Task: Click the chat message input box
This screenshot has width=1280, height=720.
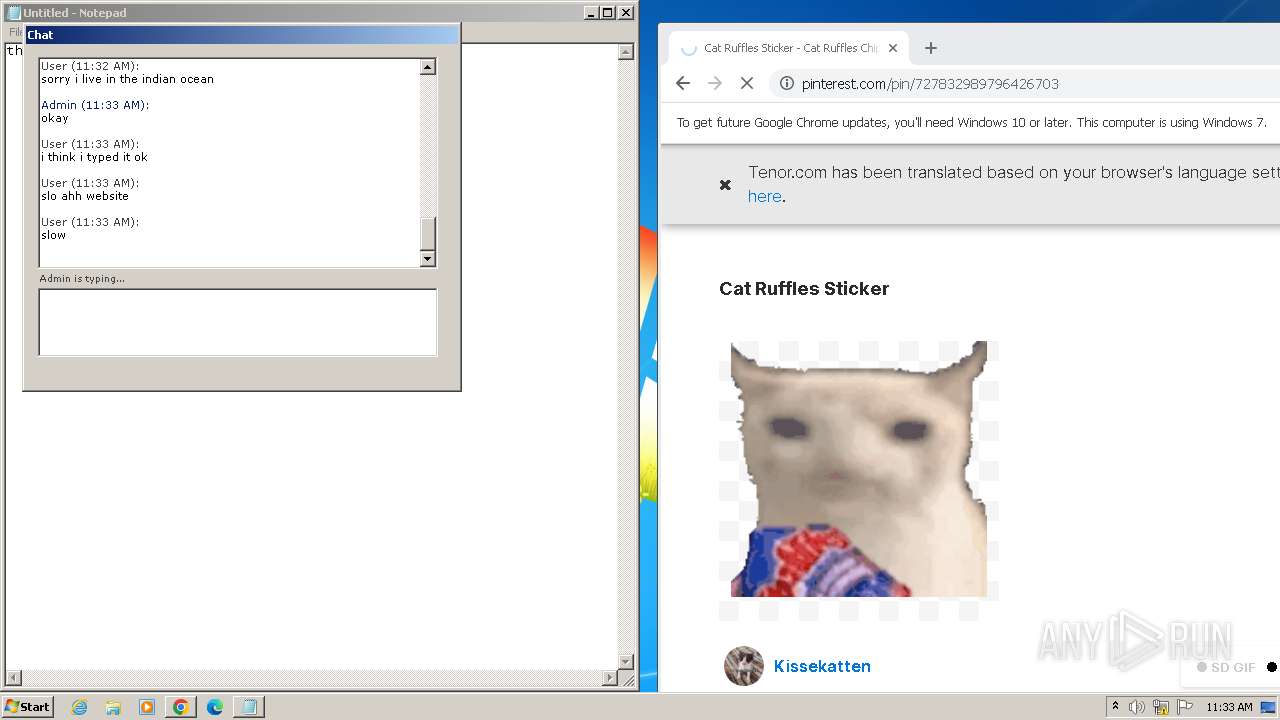Action: (x=238, y=322)
